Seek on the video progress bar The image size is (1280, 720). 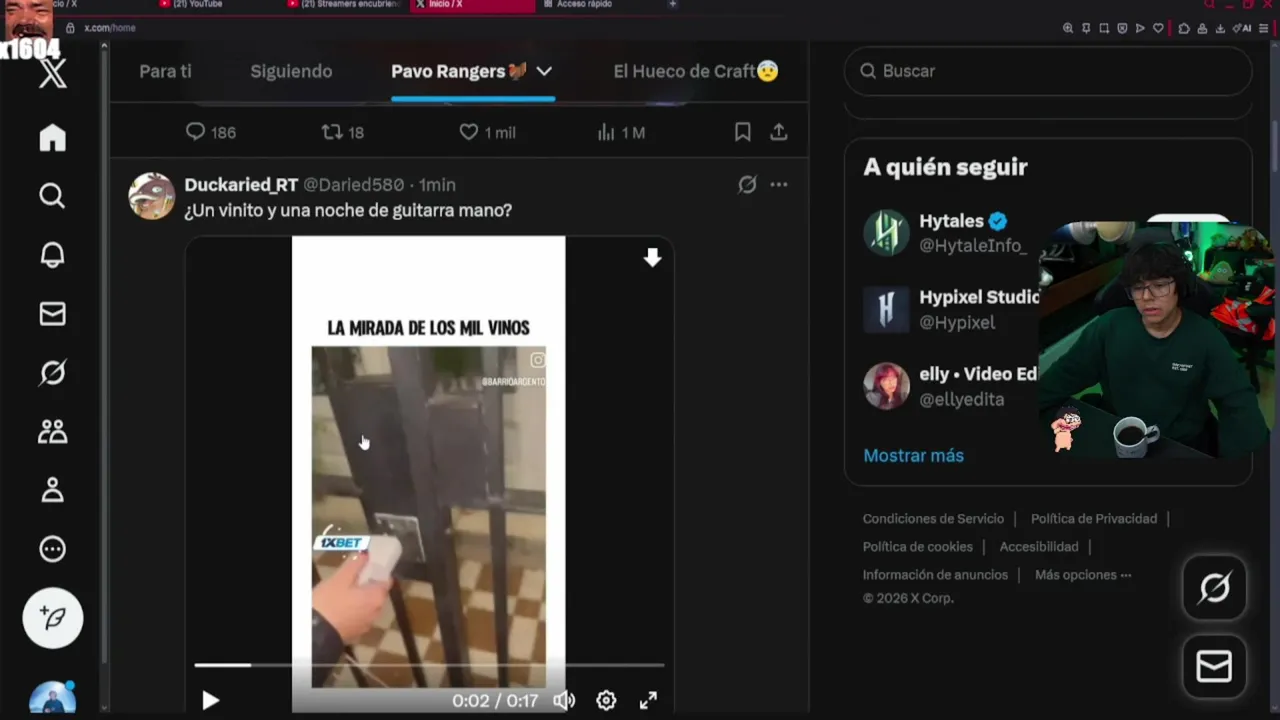(428, 664)
